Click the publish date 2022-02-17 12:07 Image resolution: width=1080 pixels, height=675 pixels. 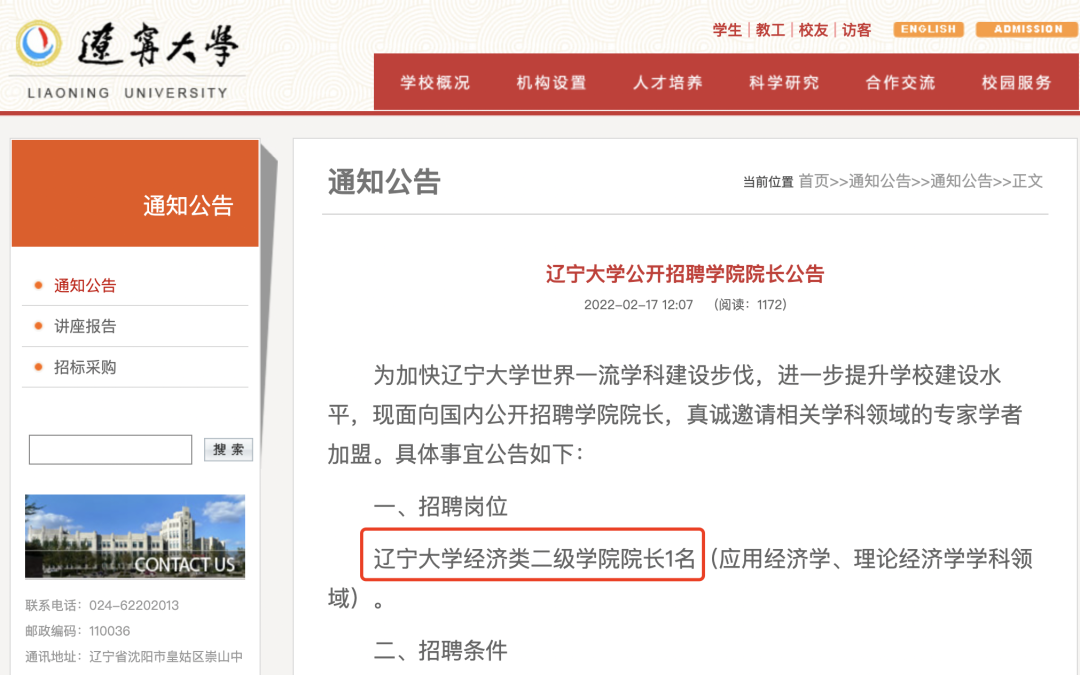click(x=638, y=304)
